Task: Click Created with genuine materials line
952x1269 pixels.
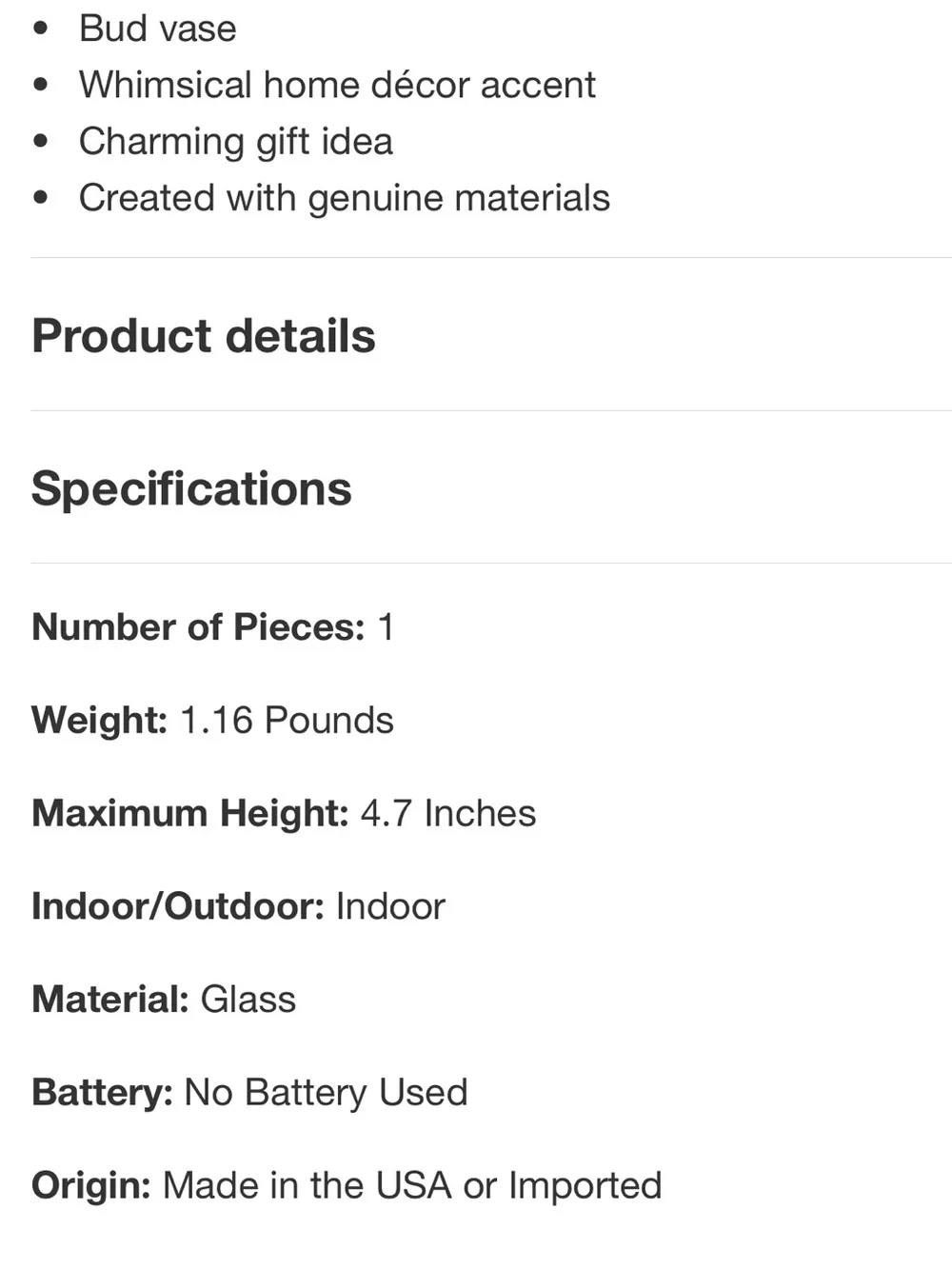Action: [344, 198]
